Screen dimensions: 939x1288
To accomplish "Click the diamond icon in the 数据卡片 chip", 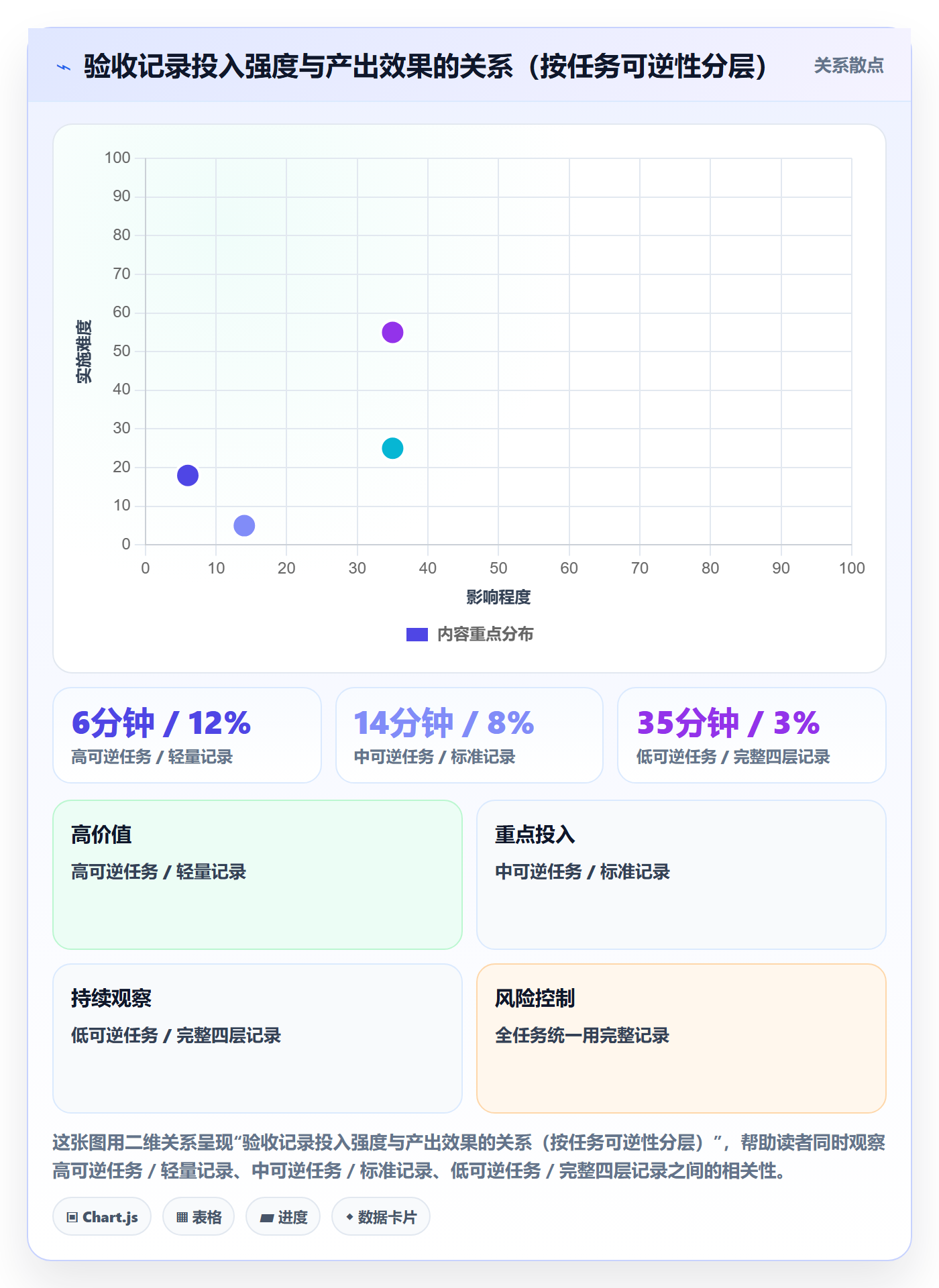I will point(349,1217).
